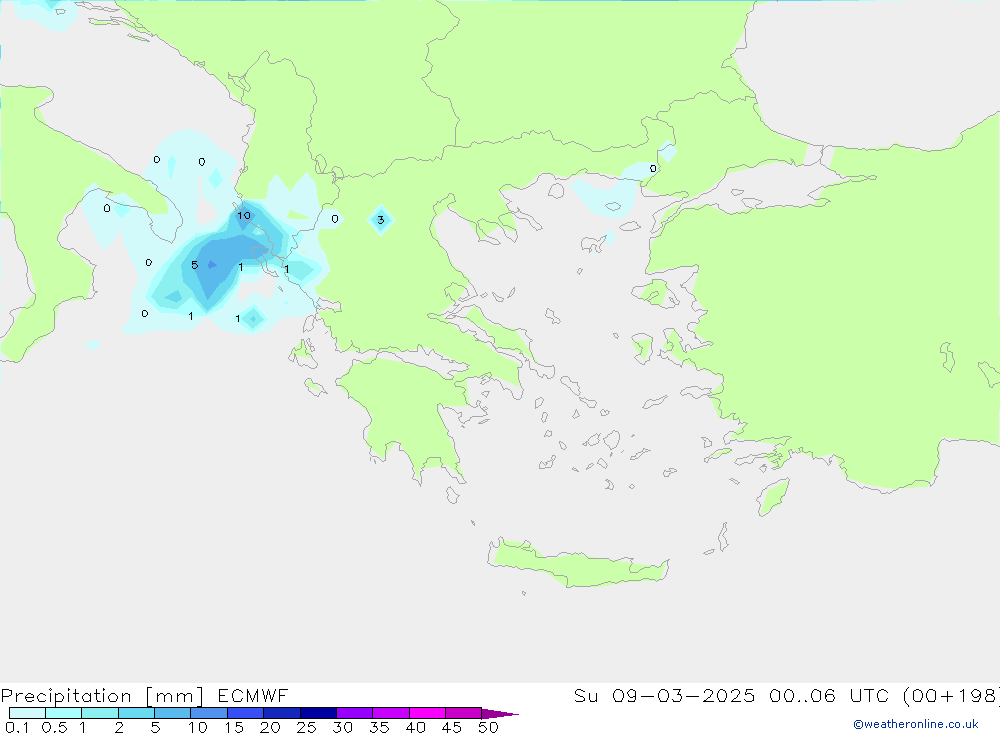Click the 2–5 mm legend color swatch

pos(136,713)
